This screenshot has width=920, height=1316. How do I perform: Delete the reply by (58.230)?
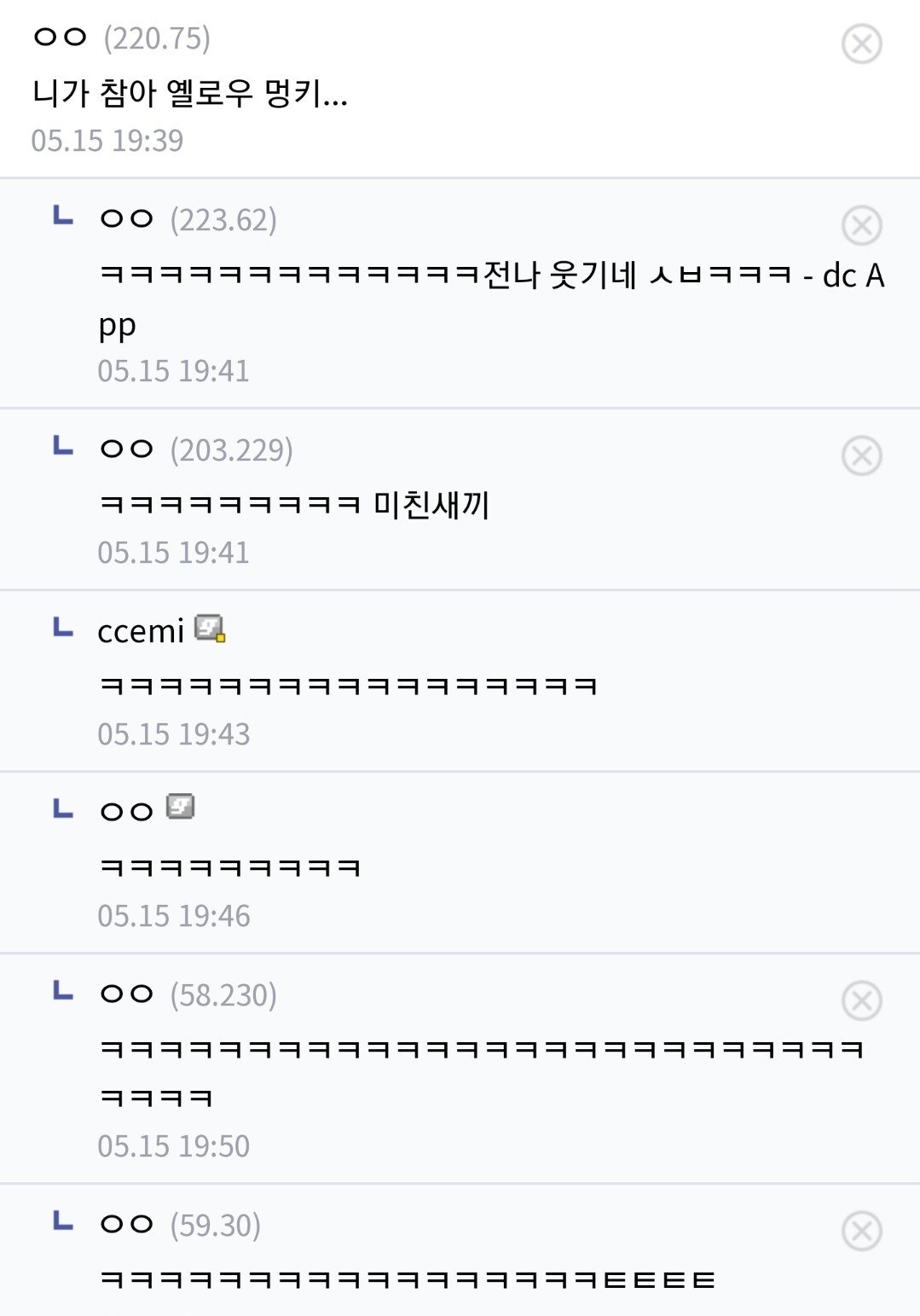[x=861, y=1000]
